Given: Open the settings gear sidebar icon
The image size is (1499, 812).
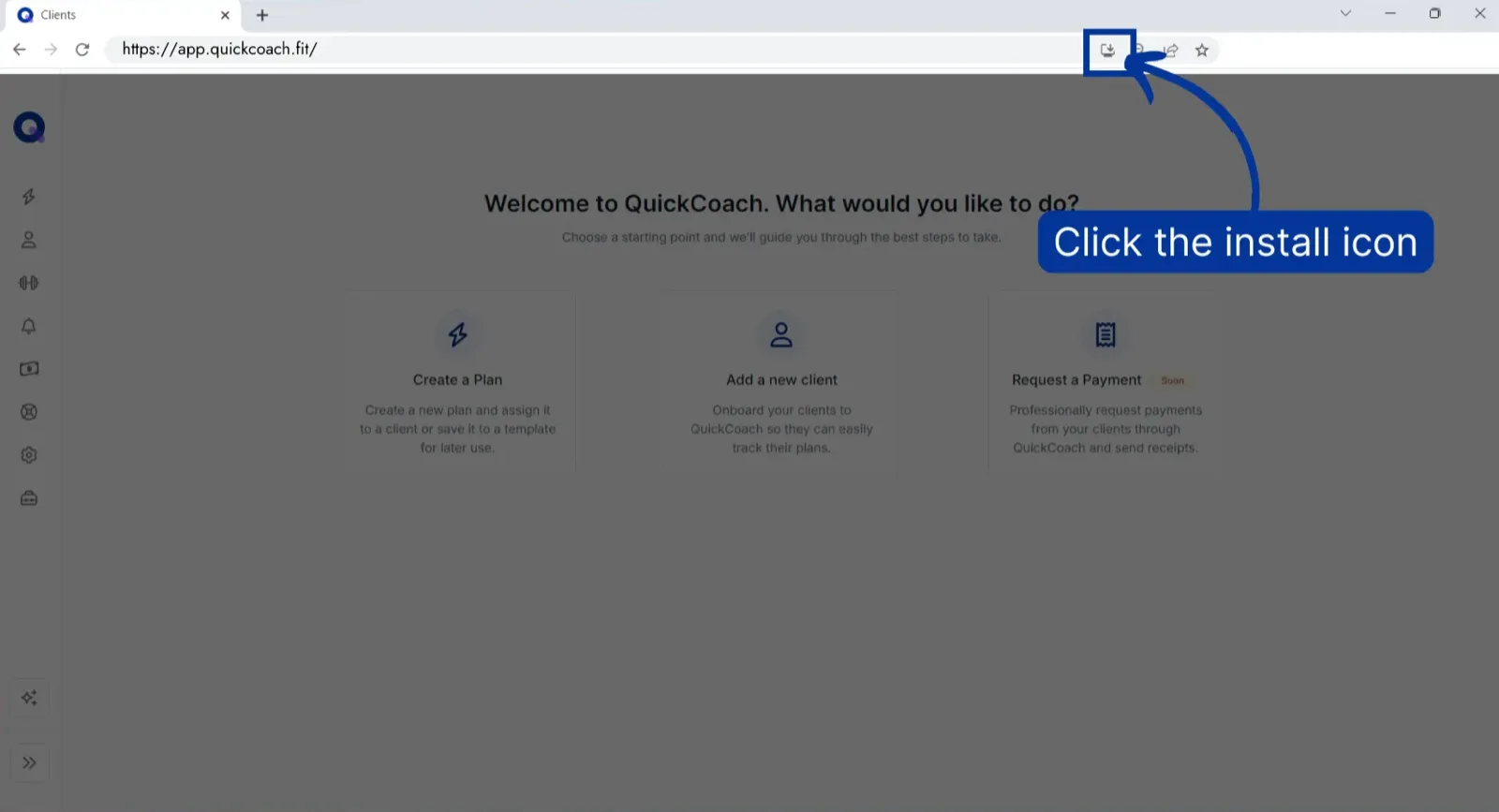Looking at the screenshot, I should [29, 455].
